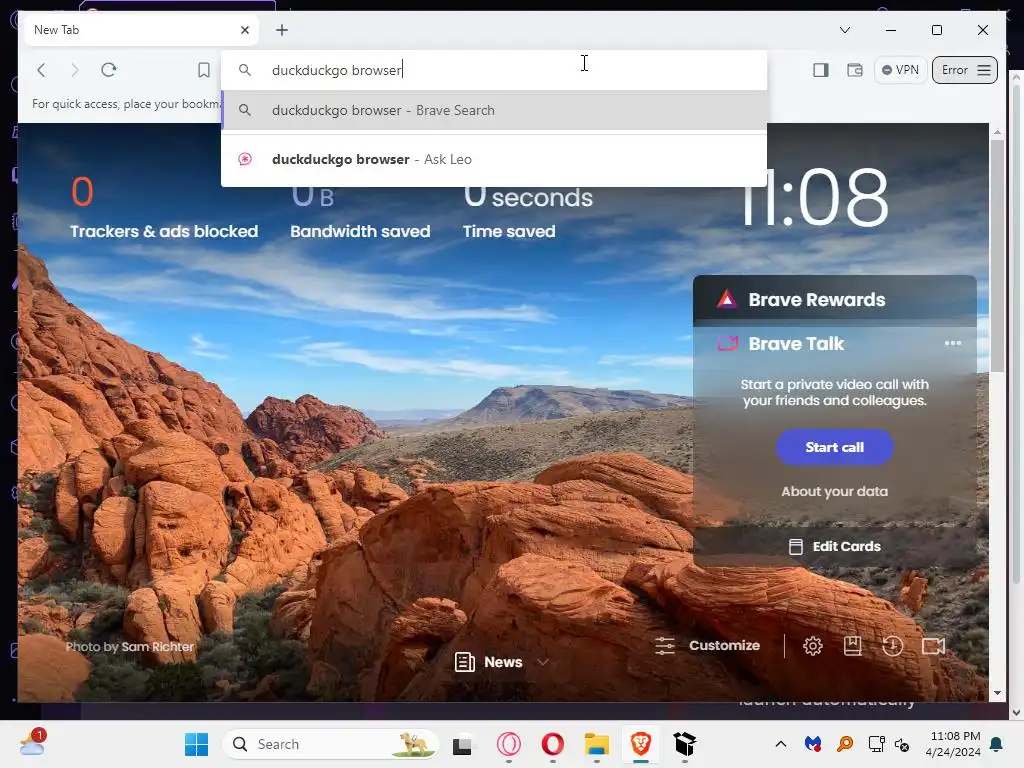Open the display and network tray icon
This screenshot has width=1024, height=768.
click(x=876, y=744)
